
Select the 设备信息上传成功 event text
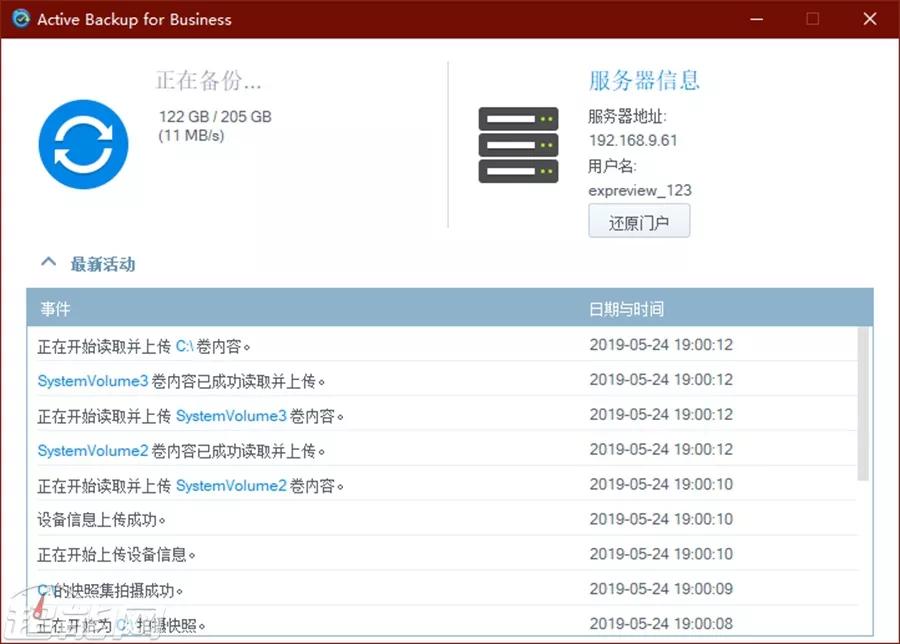[102, 520]
